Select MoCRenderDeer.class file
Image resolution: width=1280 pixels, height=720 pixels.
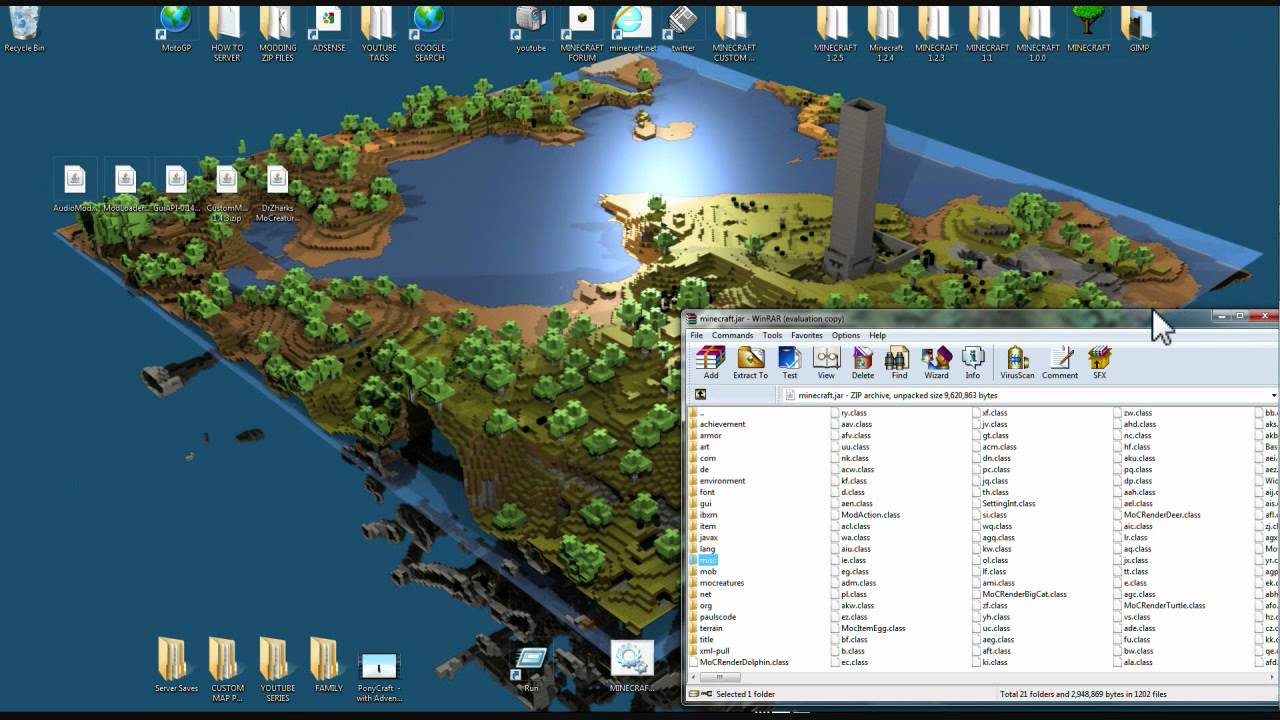coord(1156,515)
